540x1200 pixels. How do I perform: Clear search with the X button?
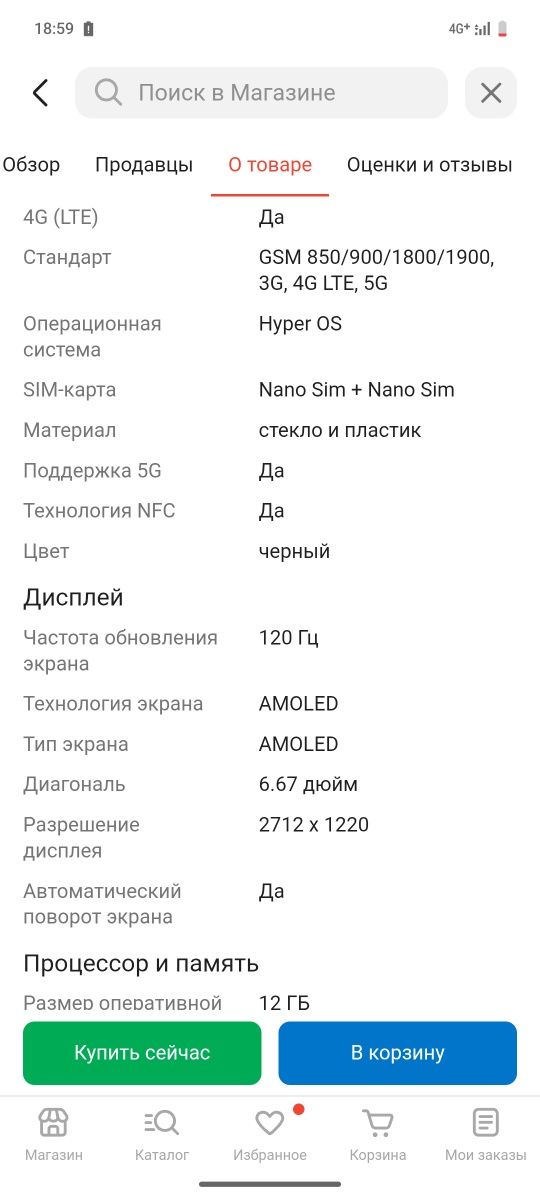[491, 93]
